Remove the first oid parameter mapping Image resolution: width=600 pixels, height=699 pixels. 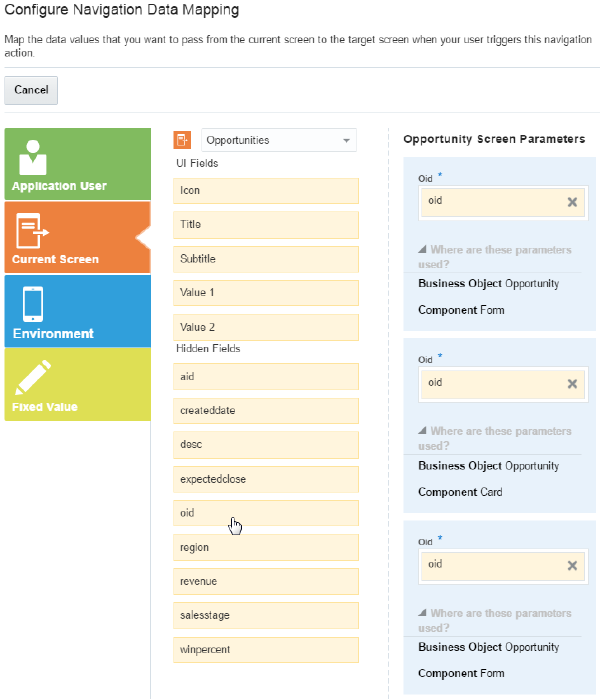[x=572, y=201]
